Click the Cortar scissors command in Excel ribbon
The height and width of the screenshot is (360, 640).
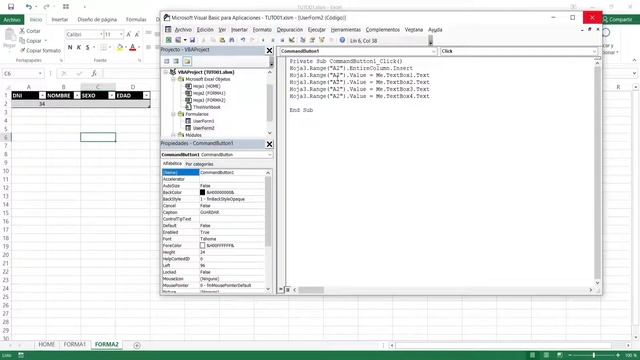[x=30, y=31]
